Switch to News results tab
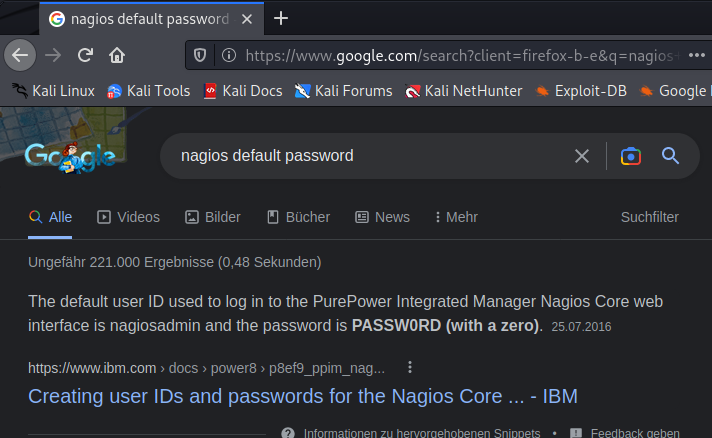712x438 pixels. tap(382, 217)
